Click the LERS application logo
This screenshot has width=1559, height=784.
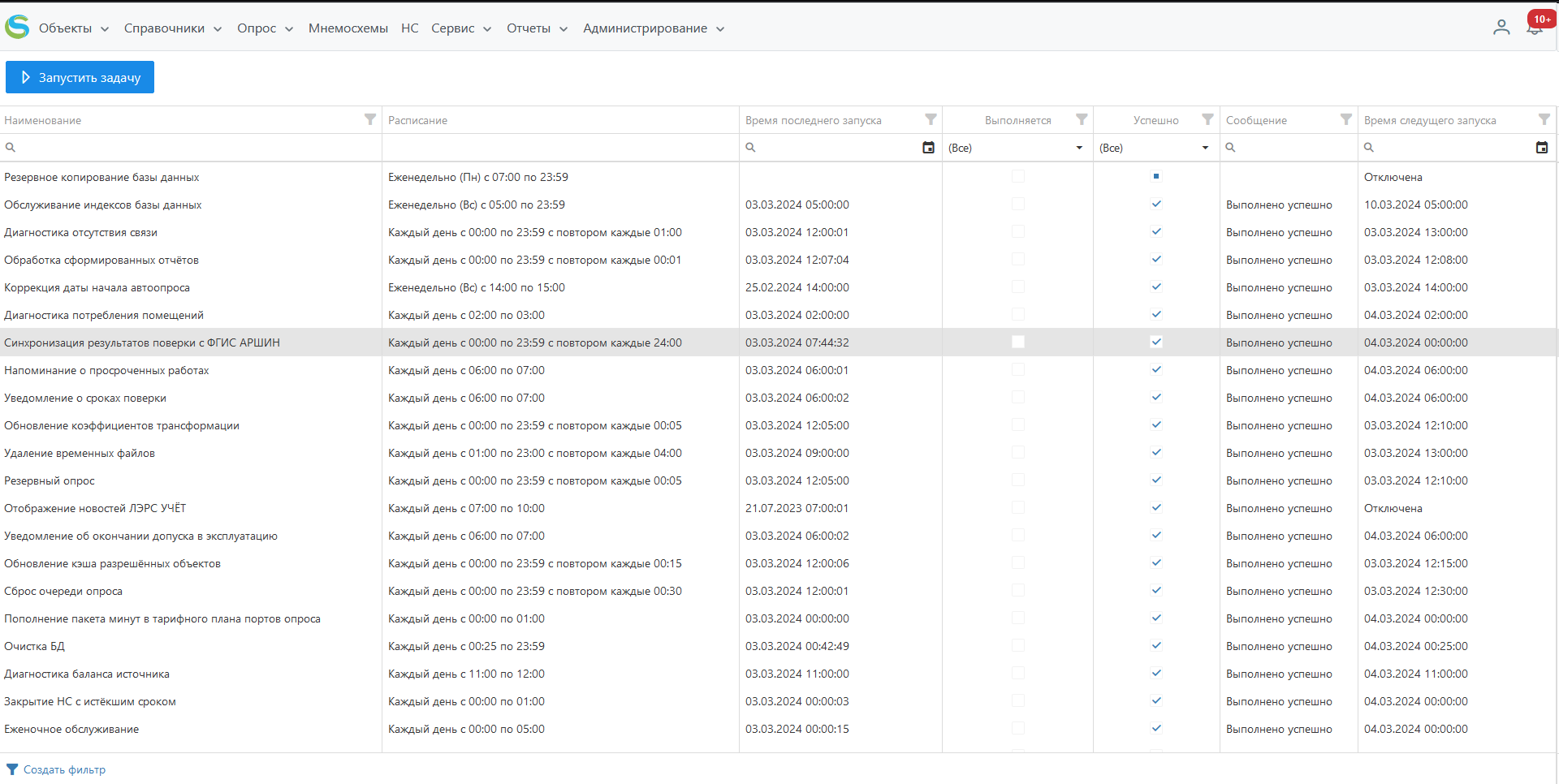(x=17, y=28)
